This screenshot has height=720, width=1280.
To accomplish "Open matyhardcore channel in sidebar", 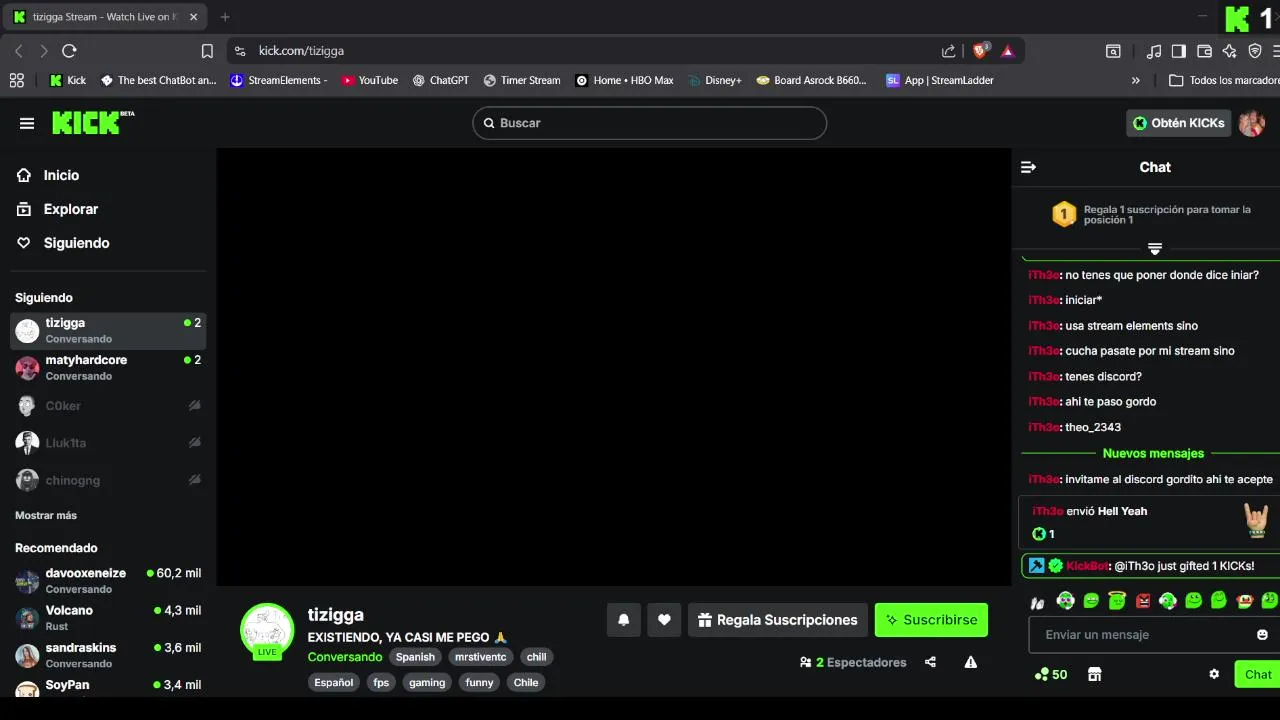I will pos(108,368).
